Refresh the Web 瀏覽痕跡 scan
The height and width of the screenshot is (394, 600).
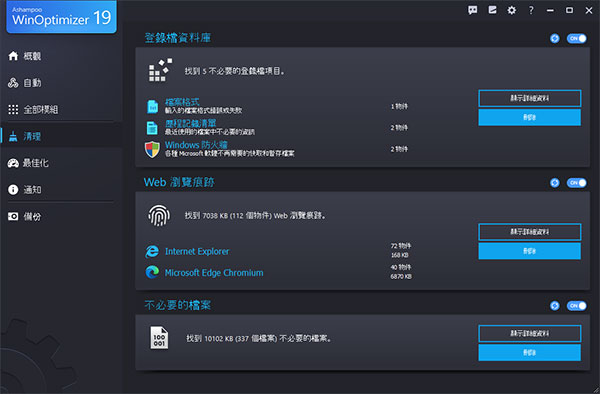click(x=555, y=183)
